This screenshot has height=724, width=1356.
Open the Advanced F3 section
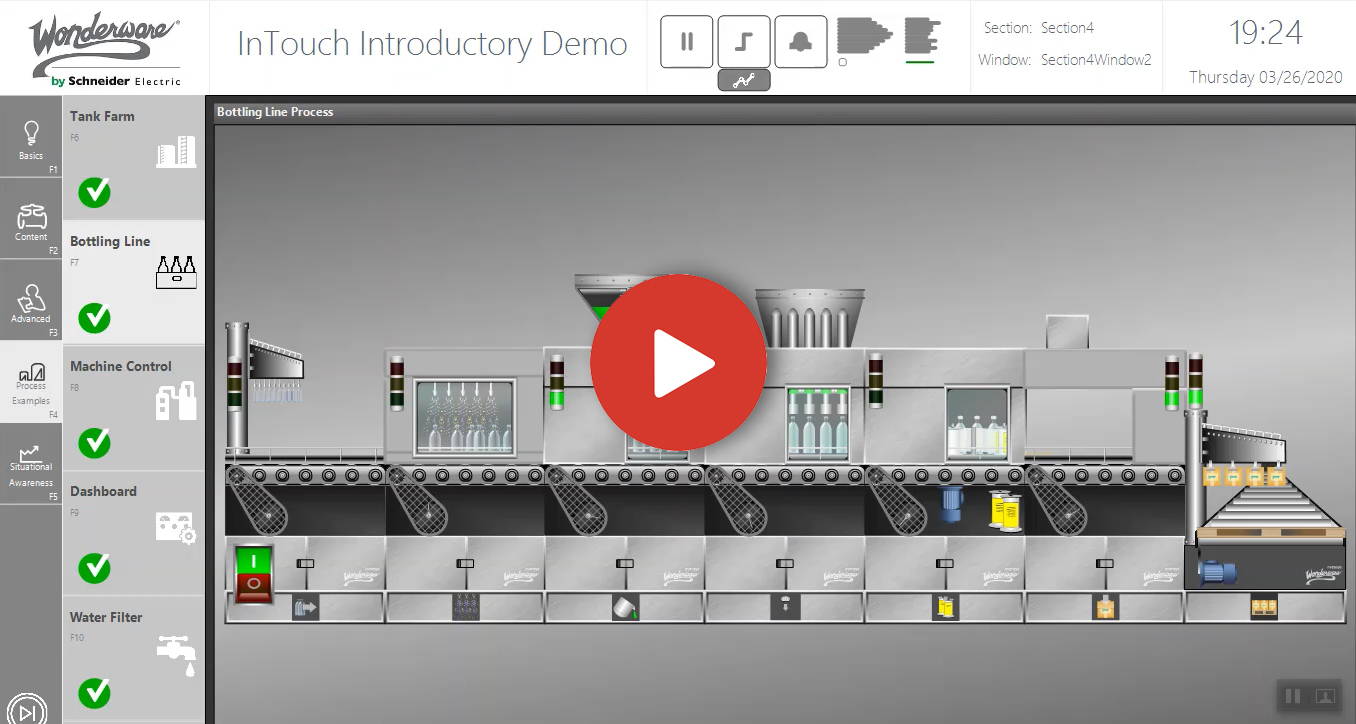pos(31,301)
